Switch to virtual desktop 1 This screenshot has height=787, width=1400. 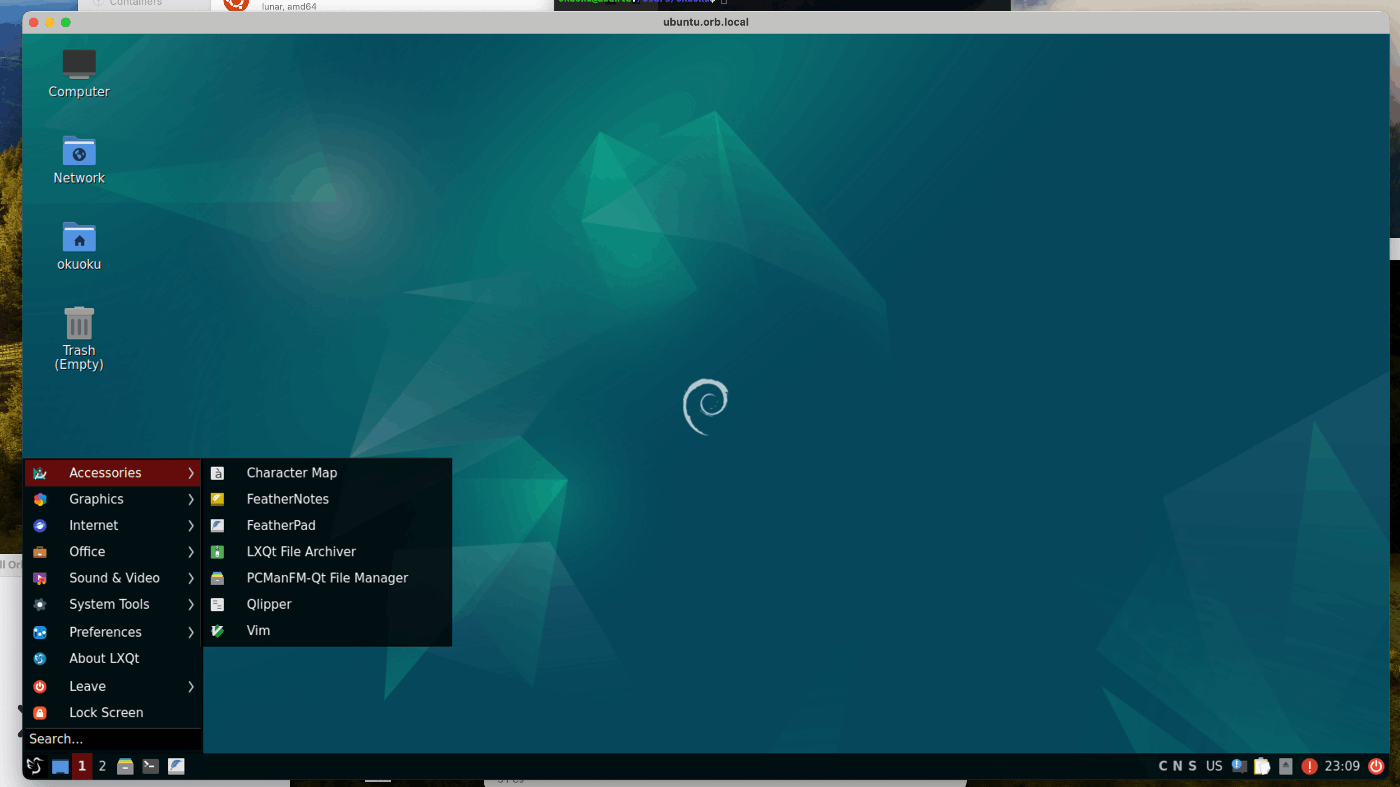(x=82, y=767)
